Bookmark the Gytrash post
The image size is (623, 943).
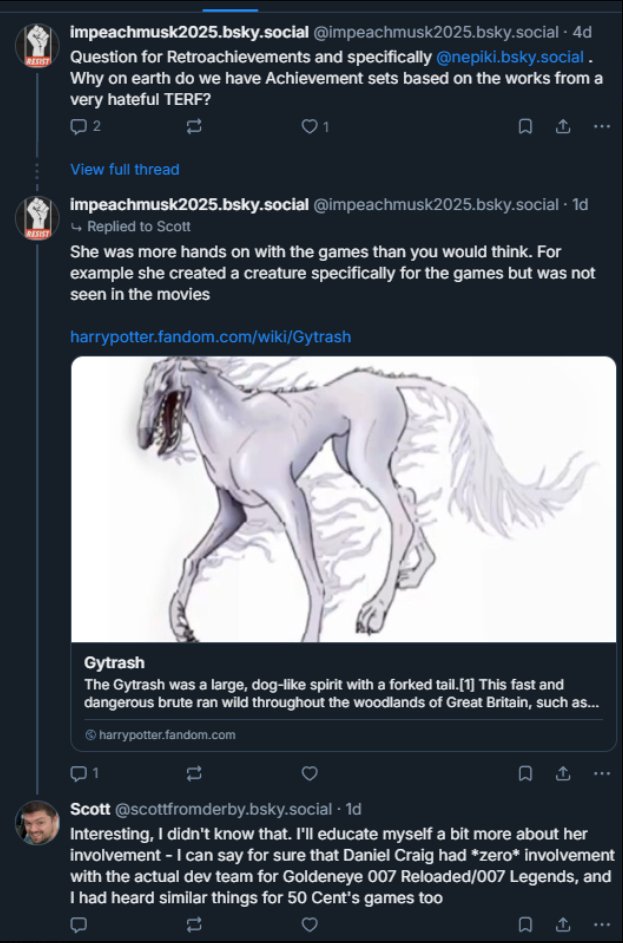525,773
